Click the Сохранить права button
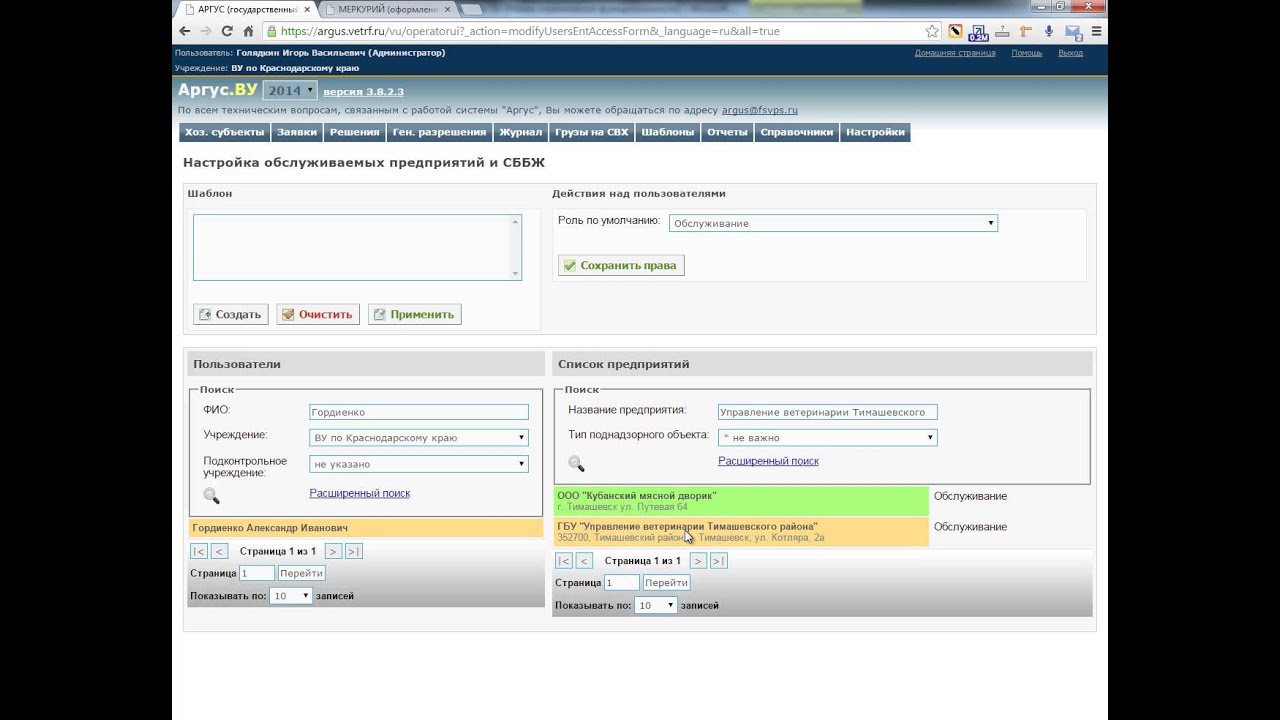The width and height of the screenshot is (1280, 720). coord(621,265)
